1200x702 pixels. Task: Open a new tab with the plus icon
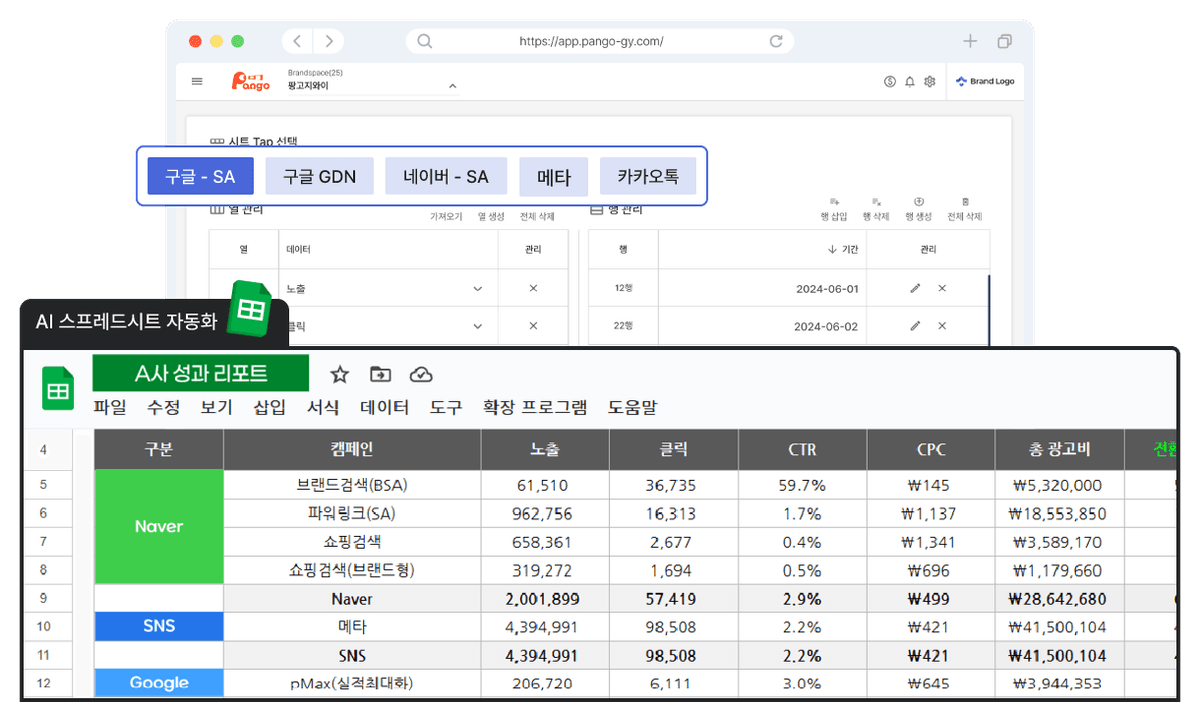[x=969, y=41]
